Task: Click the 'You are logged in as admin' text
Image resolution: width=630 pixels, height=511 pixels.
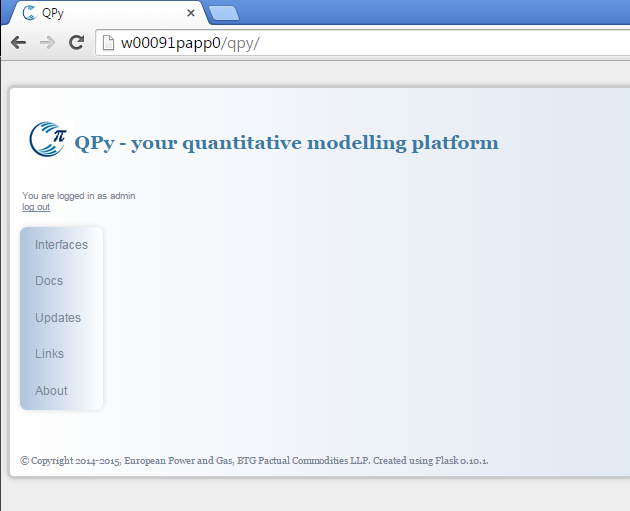Action: pyautogui.click(x=79, y=196)
